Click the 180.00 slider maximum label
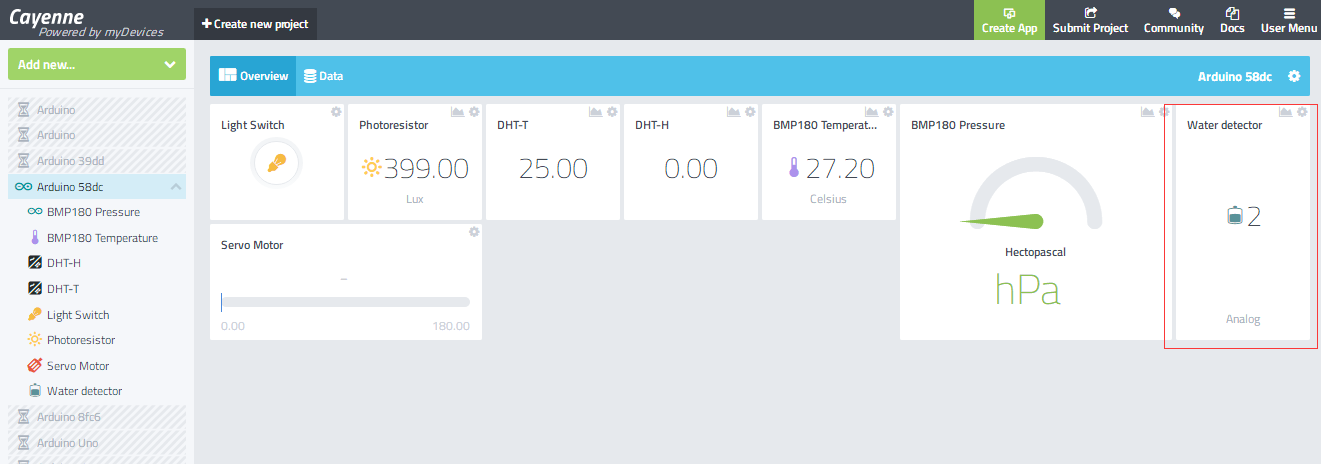 452,326
